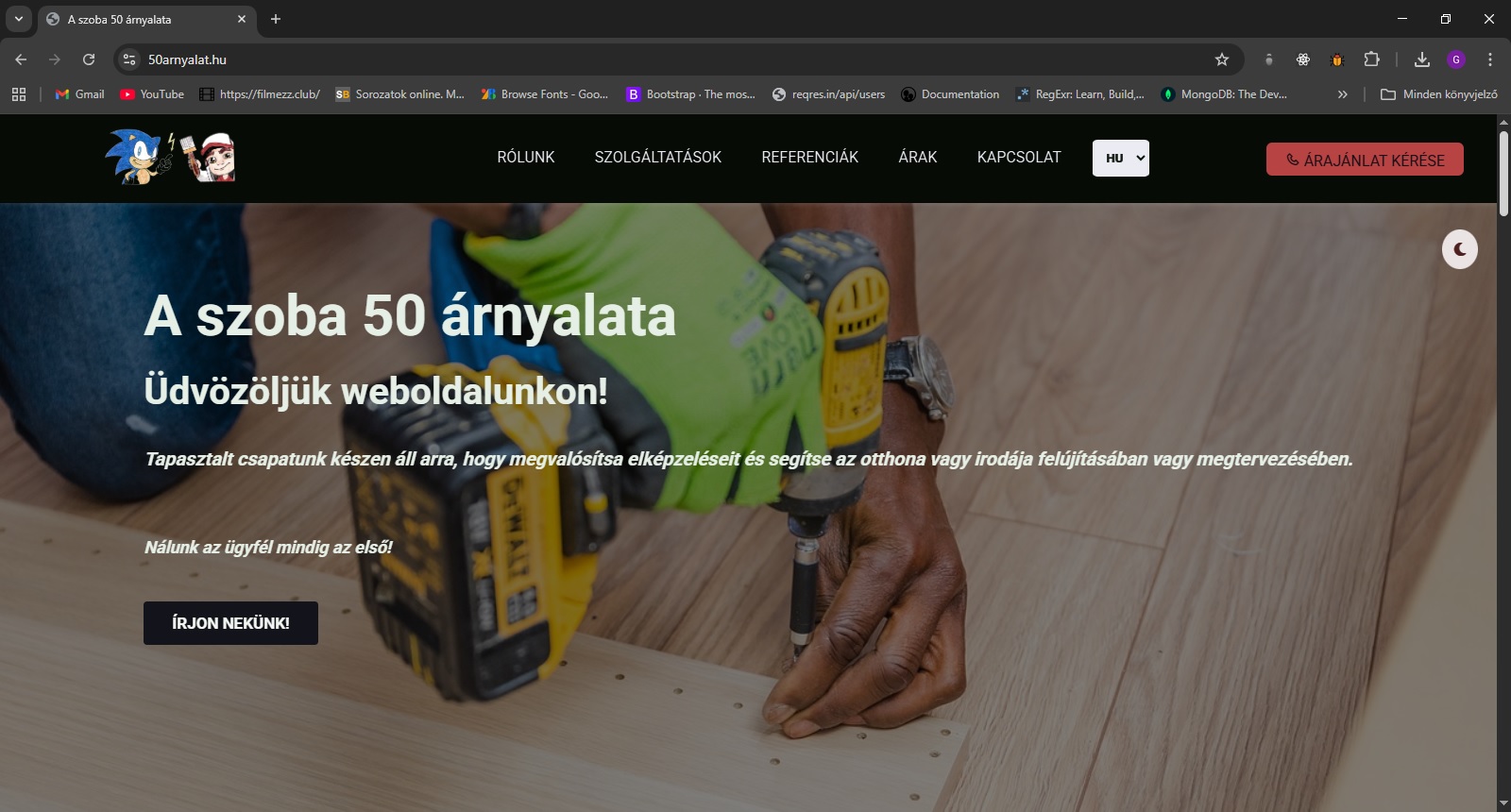
Task: Open the apps grid in bookmarks bar
Action: click(19, 94)
